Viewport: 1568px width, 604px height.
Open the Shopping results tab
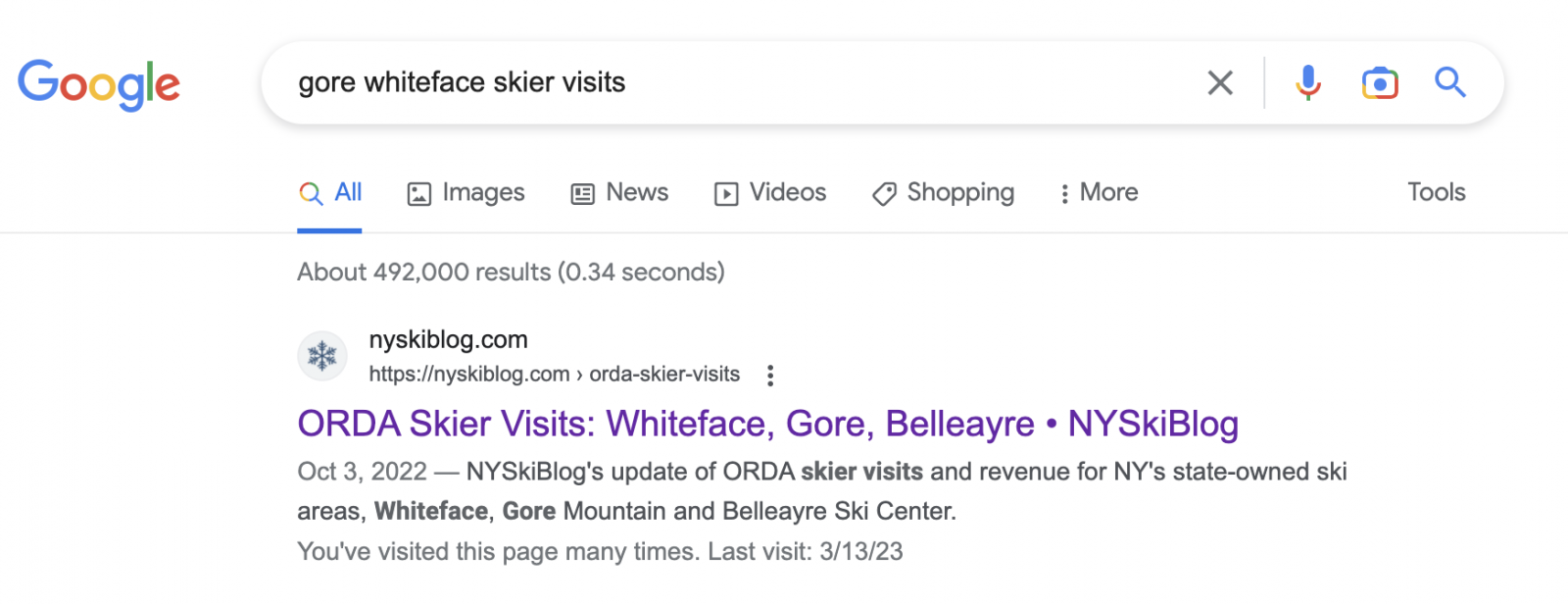[943, 193]
